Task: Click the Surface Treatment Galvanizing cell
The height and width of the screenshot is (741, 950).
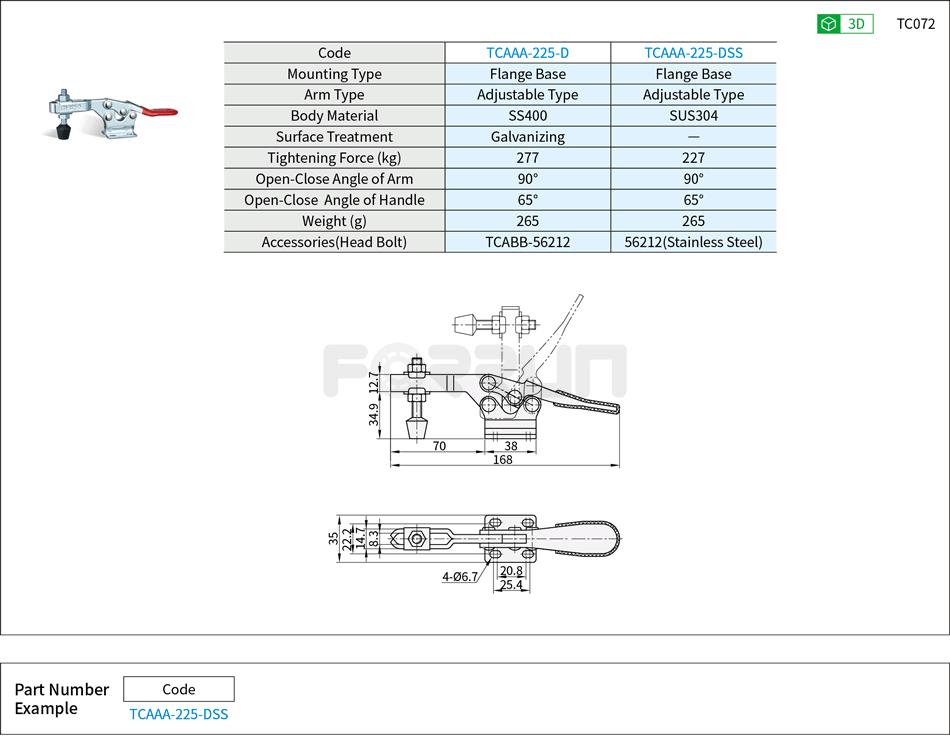Action: tap(527, 136)
